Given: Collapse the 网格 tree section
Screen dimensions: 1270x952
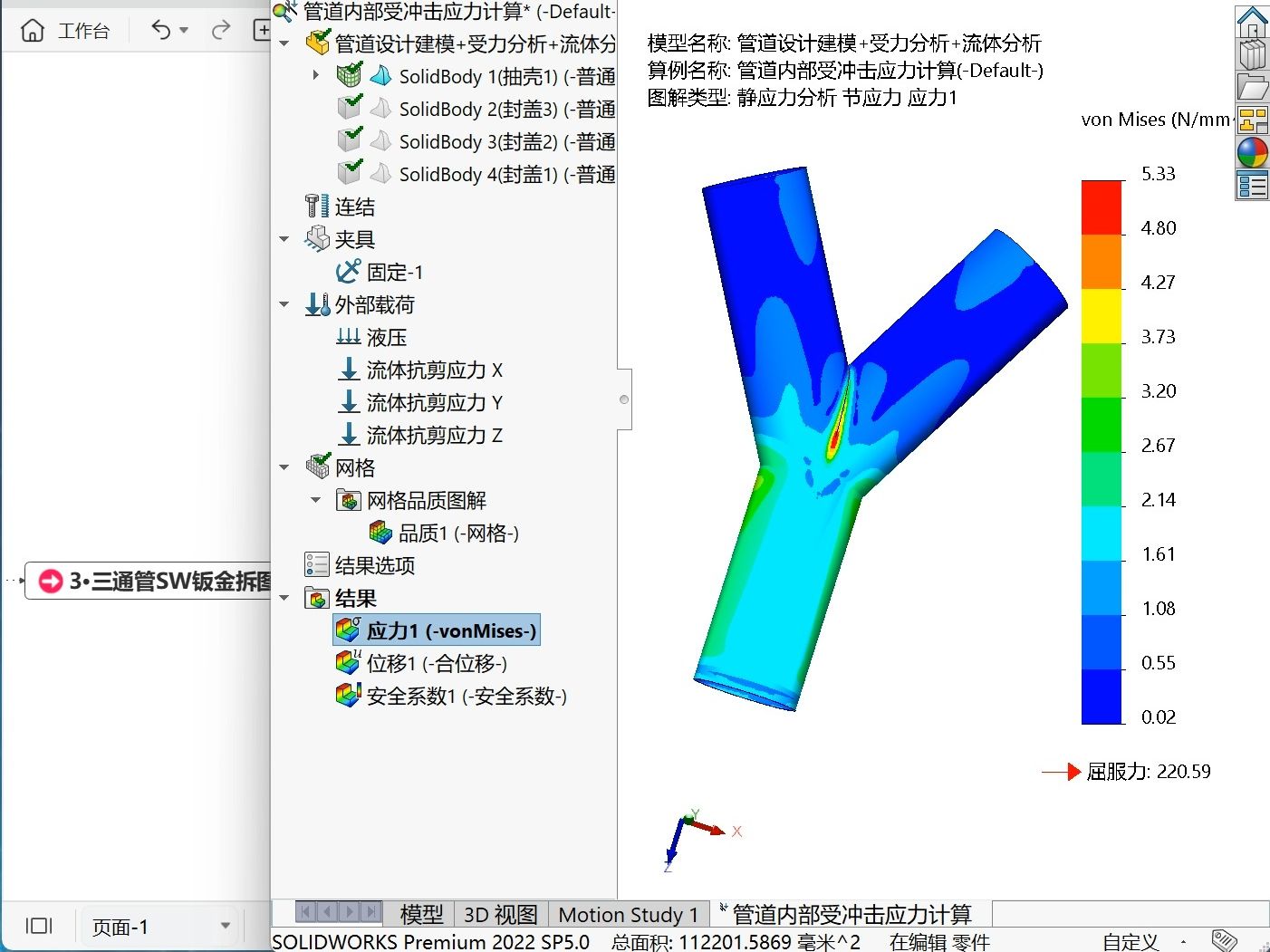Looking at the screenshot, I should pos(284,466).
